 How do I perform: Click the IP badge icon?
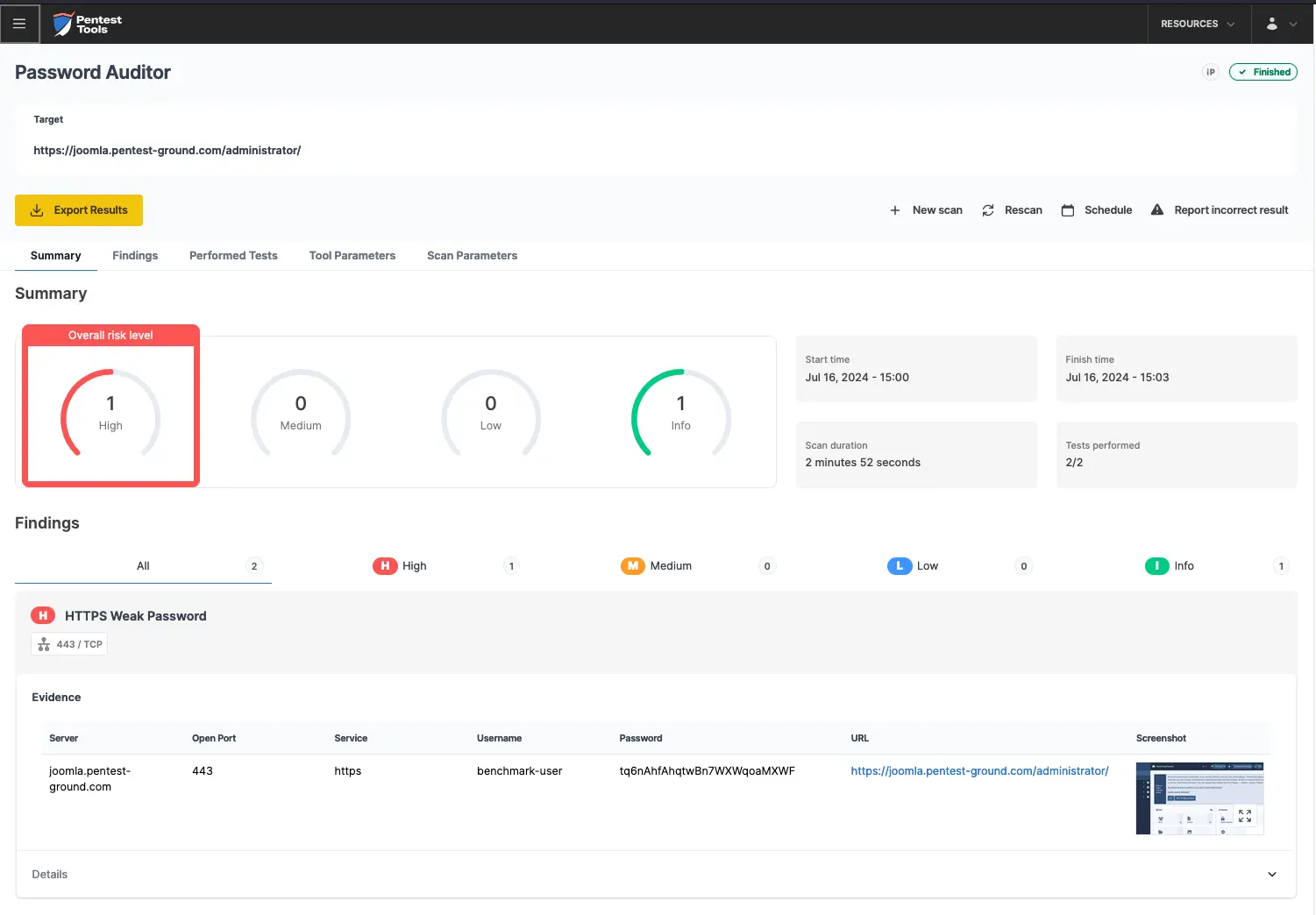point(1211,72)
